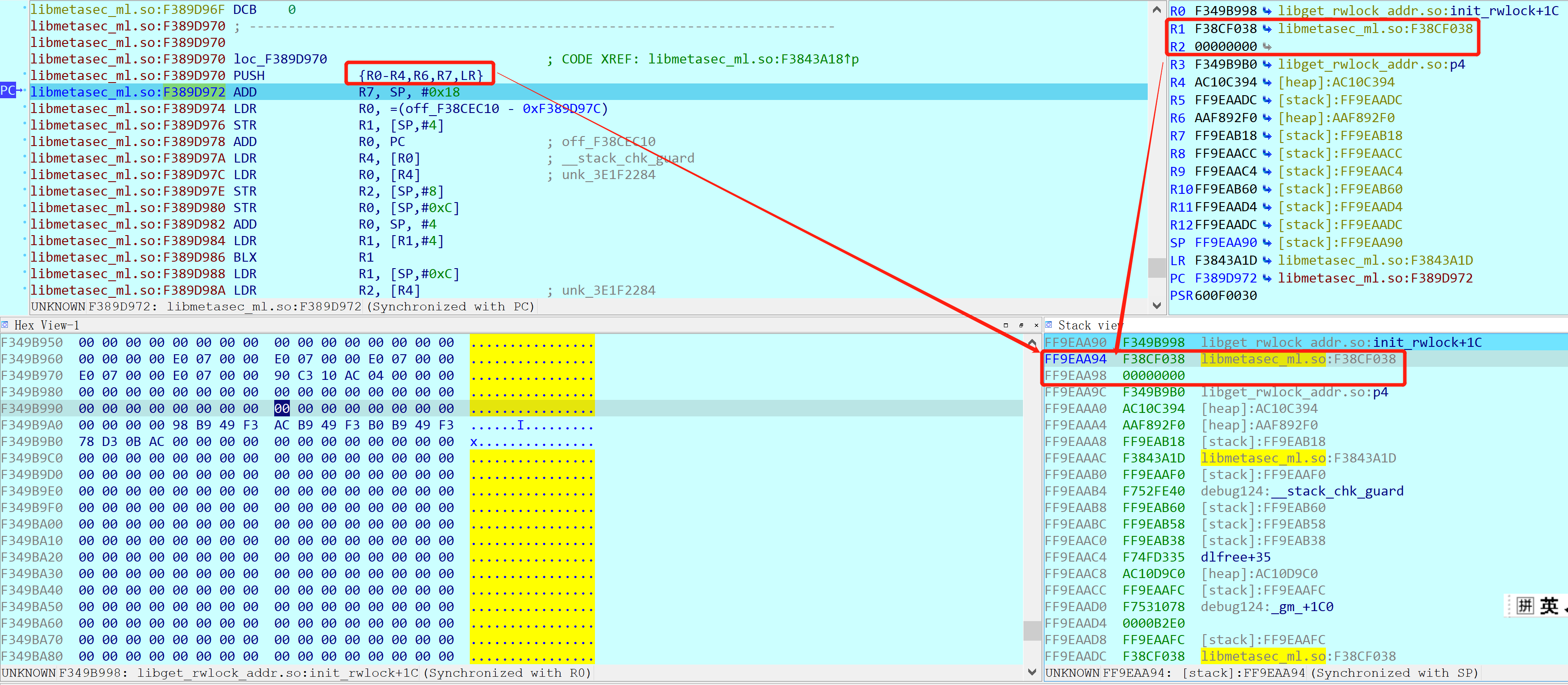Click loc_F389D970 label
1568x685 pixels.
(281, 59)
